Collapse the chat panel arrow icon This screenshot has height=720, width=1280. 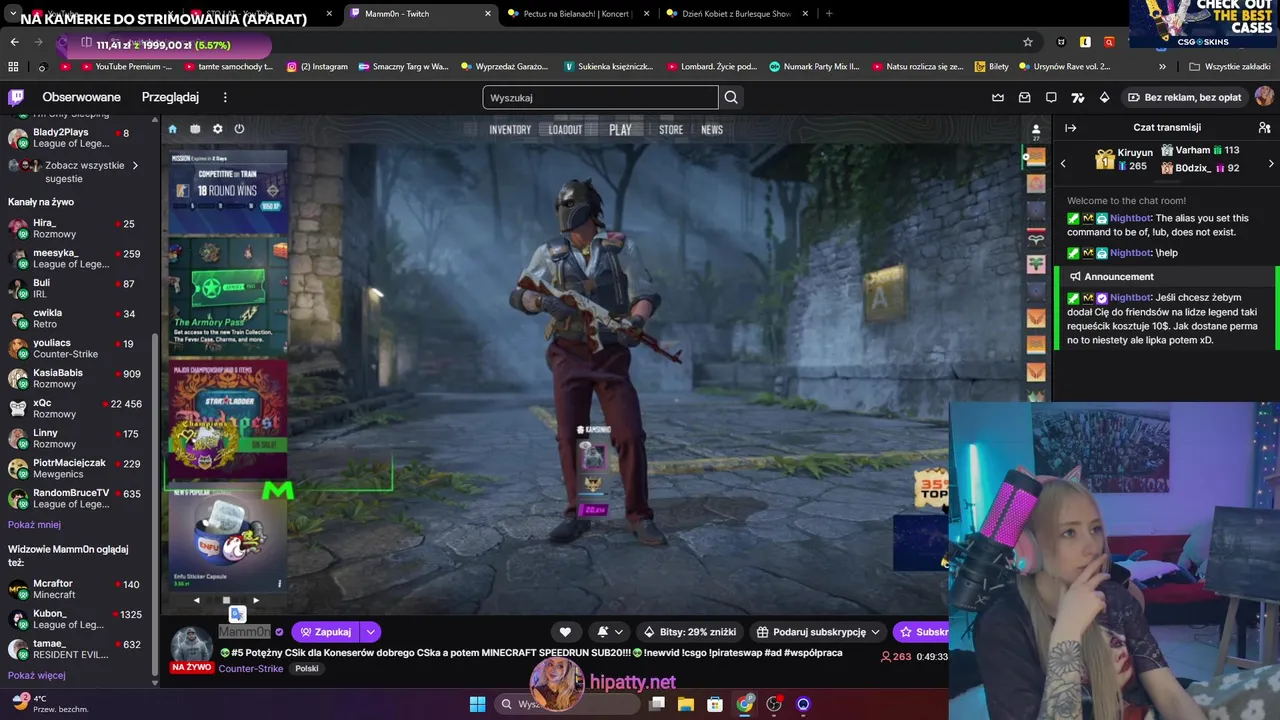pos(1070,128)
